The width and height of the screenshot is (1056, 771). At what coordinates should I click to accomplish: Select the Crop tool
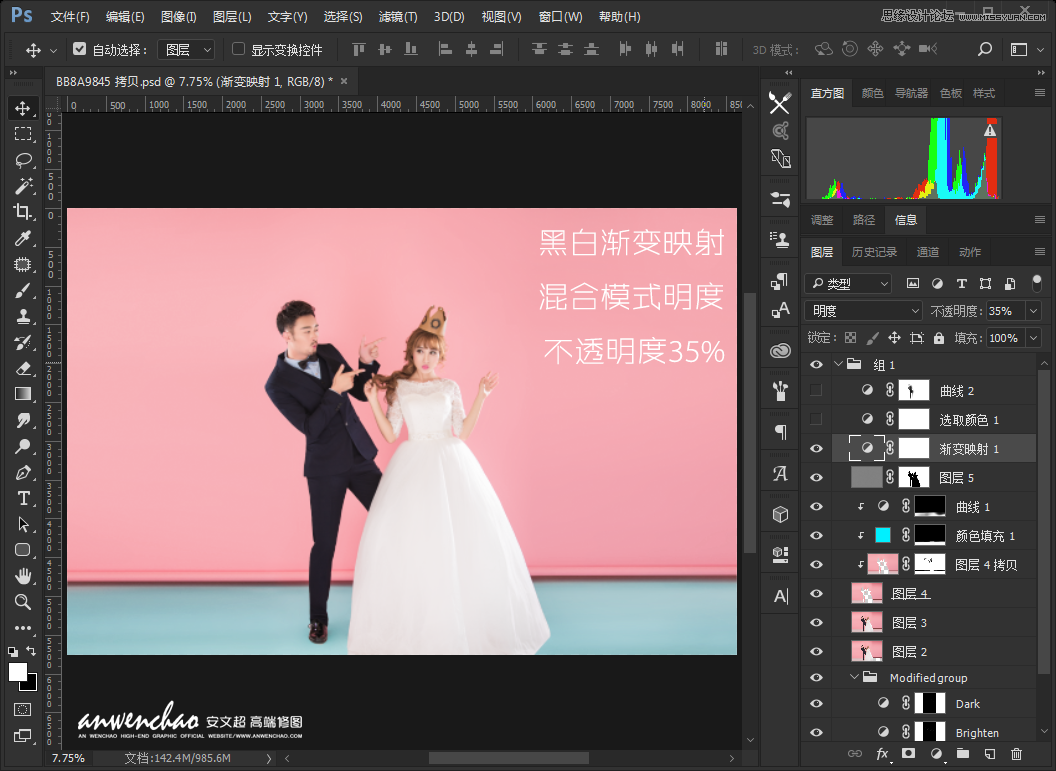pyautogui.click(x=24, y=211)
